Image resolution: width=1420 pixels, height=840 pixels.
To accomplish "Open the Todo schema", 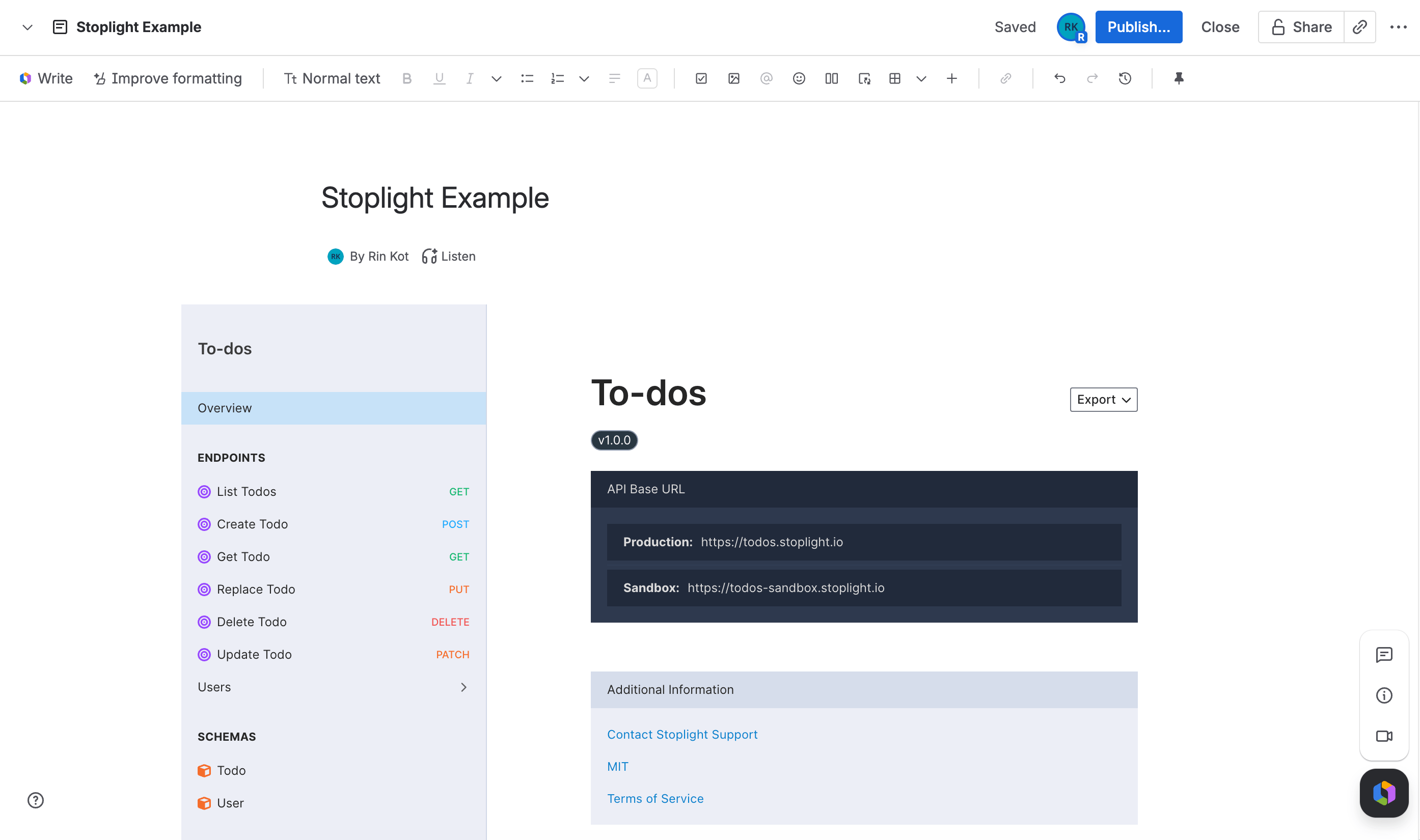I will click(x=334, y=770).
